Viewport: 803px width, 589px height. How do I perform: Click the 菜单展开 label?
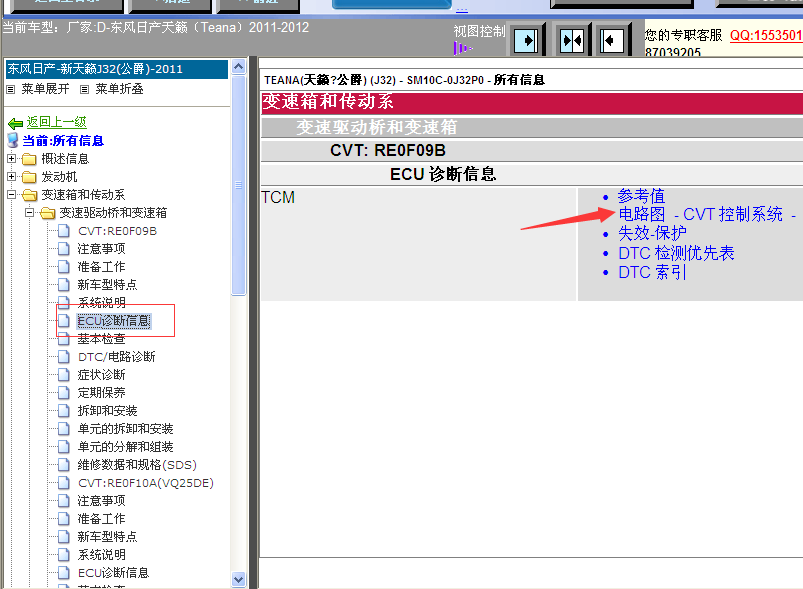[45, 89]
